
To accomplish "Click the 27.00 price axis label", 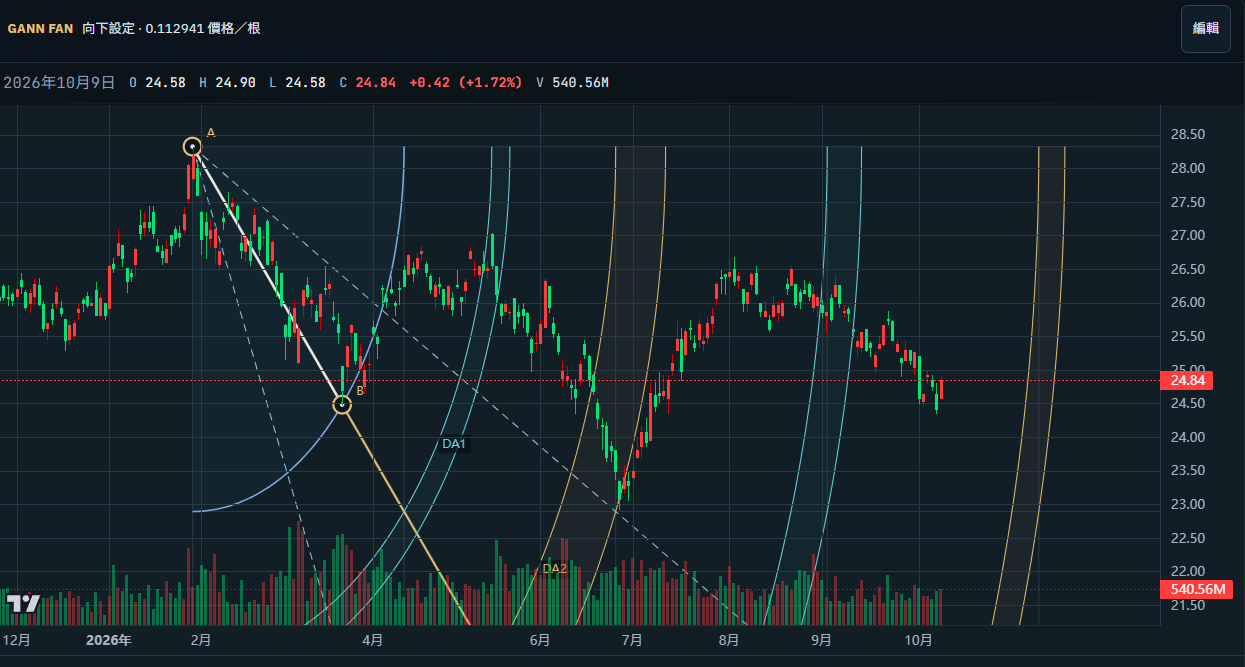I will click(1186, 235).
